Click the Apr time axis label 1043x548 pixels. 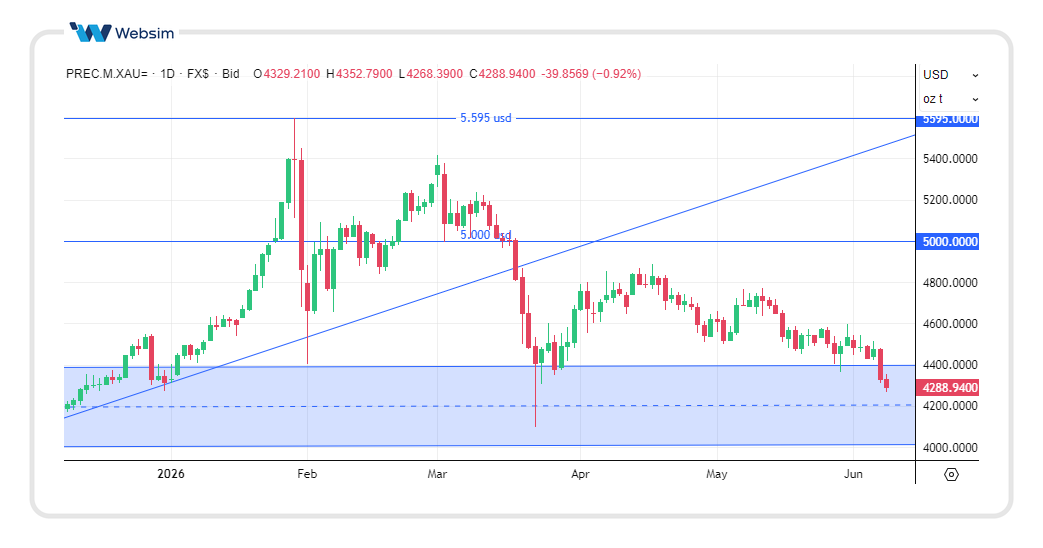click(x=580, y=474)
